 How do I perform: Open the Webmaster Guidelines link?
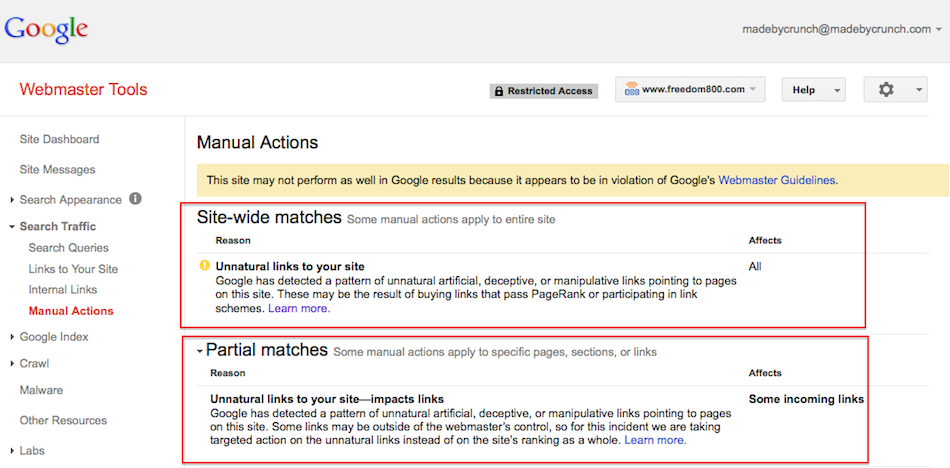click(777, 181)
